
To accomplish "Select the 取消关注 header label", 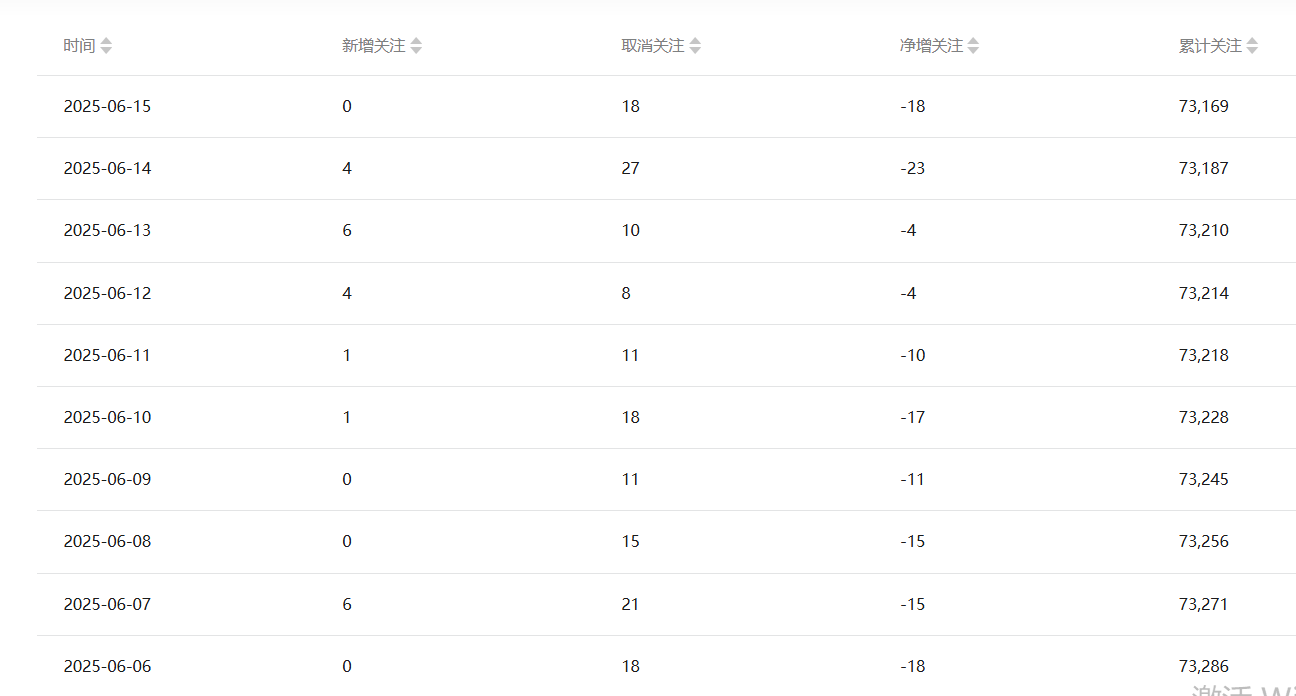I will [x=652, y=46].
